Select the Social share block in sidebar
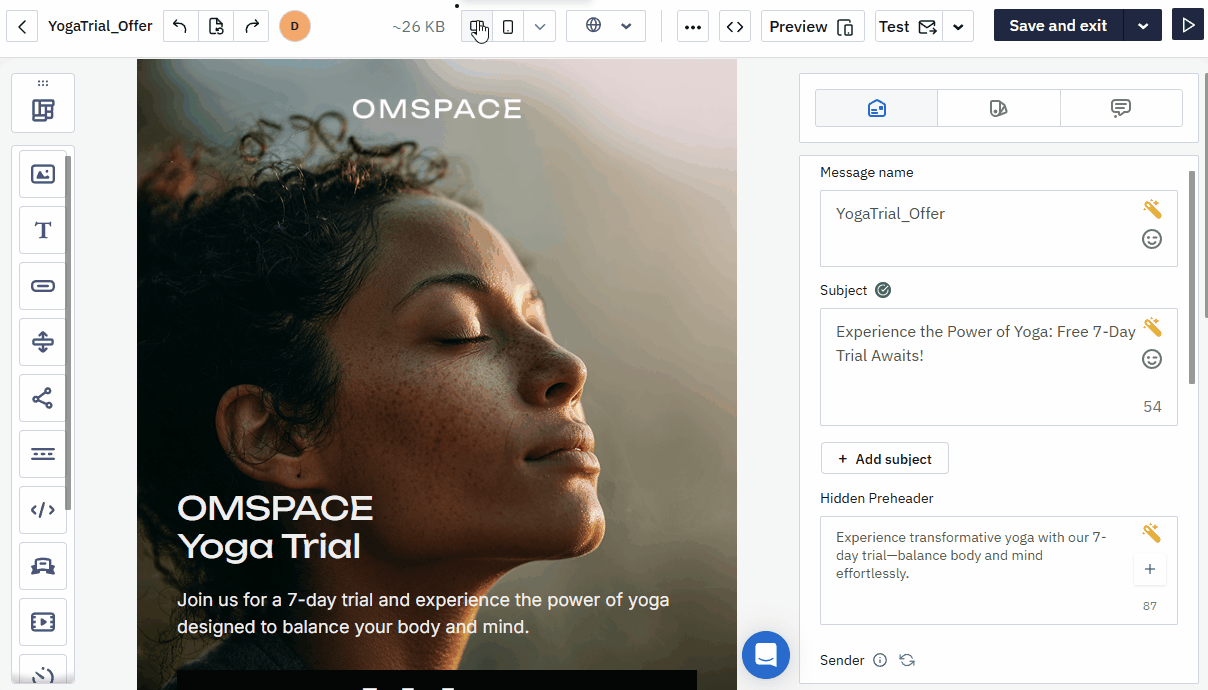 point(43,398)
